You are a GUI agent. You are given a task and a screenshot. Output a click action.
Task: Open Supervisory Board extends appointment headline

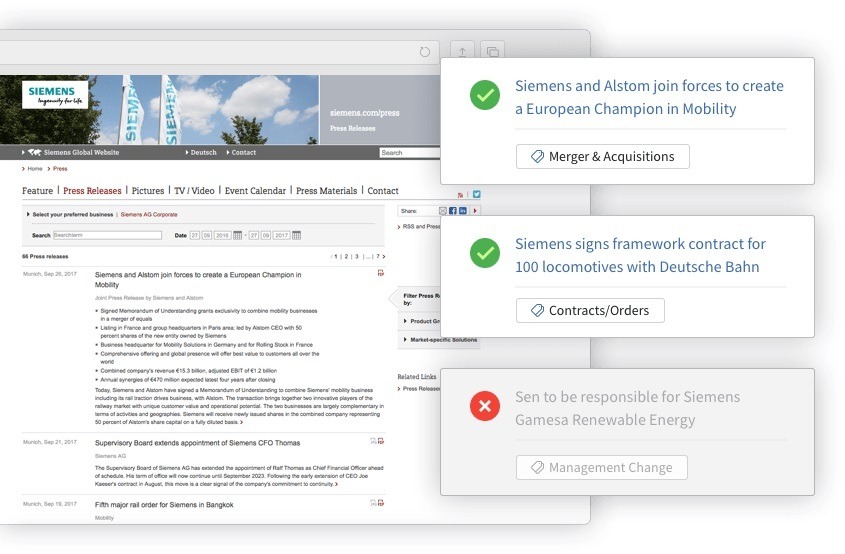point(197,443)
